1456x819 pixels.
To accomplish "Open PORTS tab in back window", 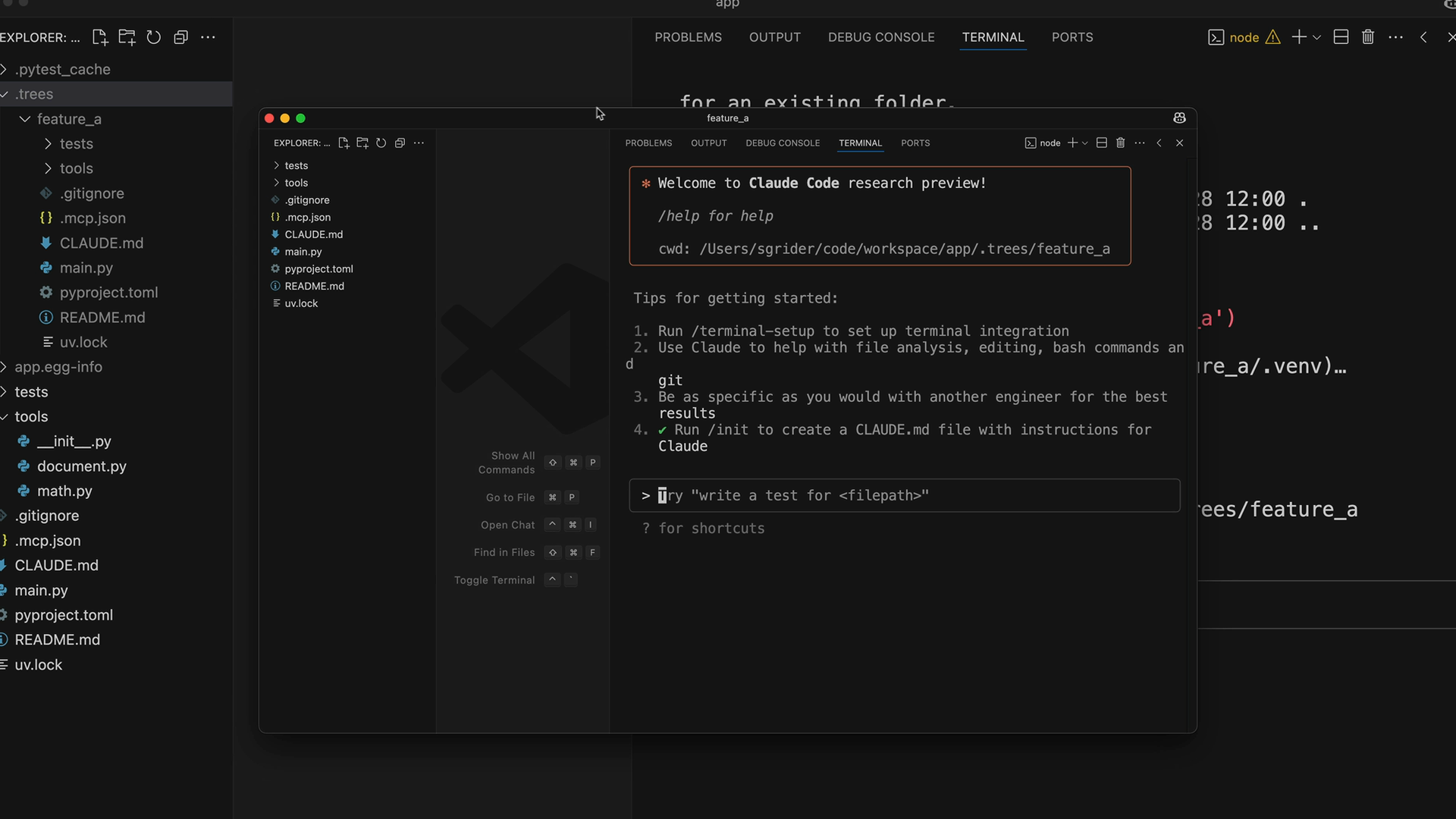I will [x=1072, y=37].
